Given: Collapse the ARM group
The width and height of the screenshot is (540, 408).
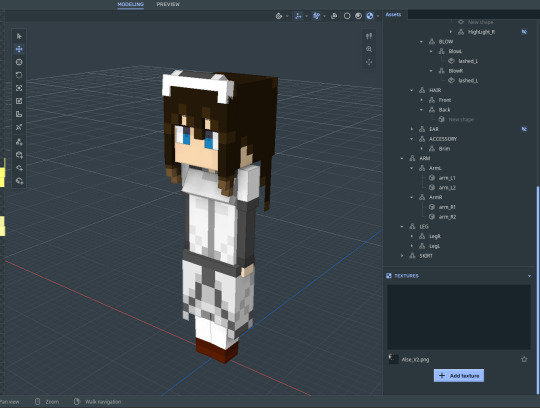Looking at the screenshot, I should [402, 158].
